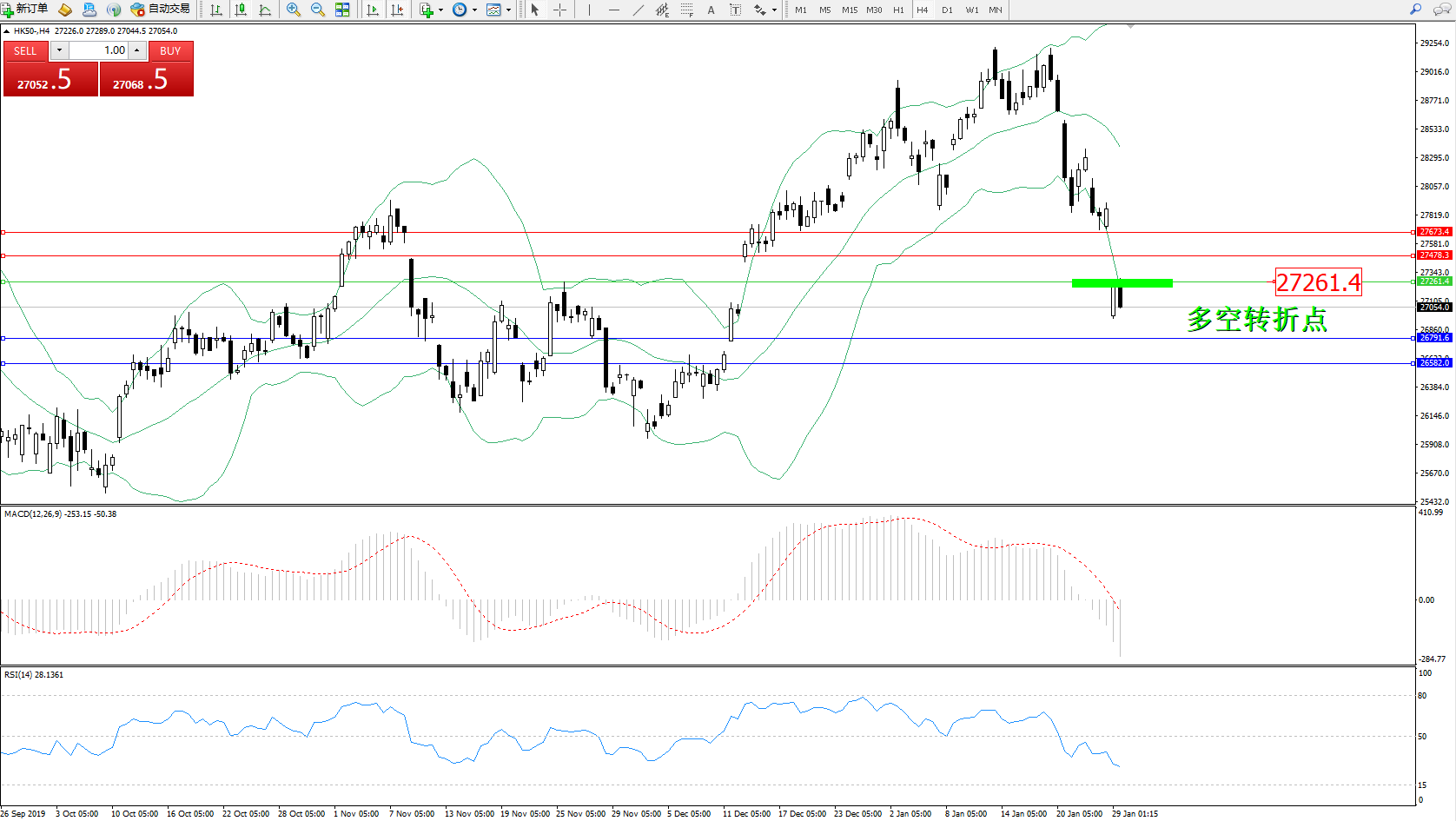Click the SELL button

[x=25, y=51]
